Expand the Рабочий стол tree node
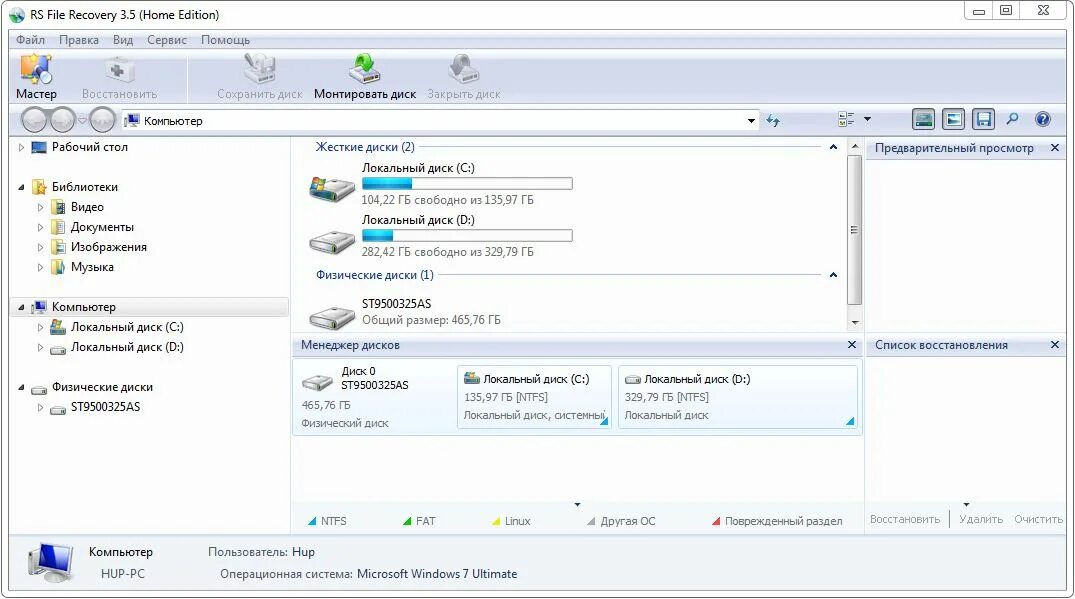Viewport: 1075px width, 599px height. click(21, 147)
